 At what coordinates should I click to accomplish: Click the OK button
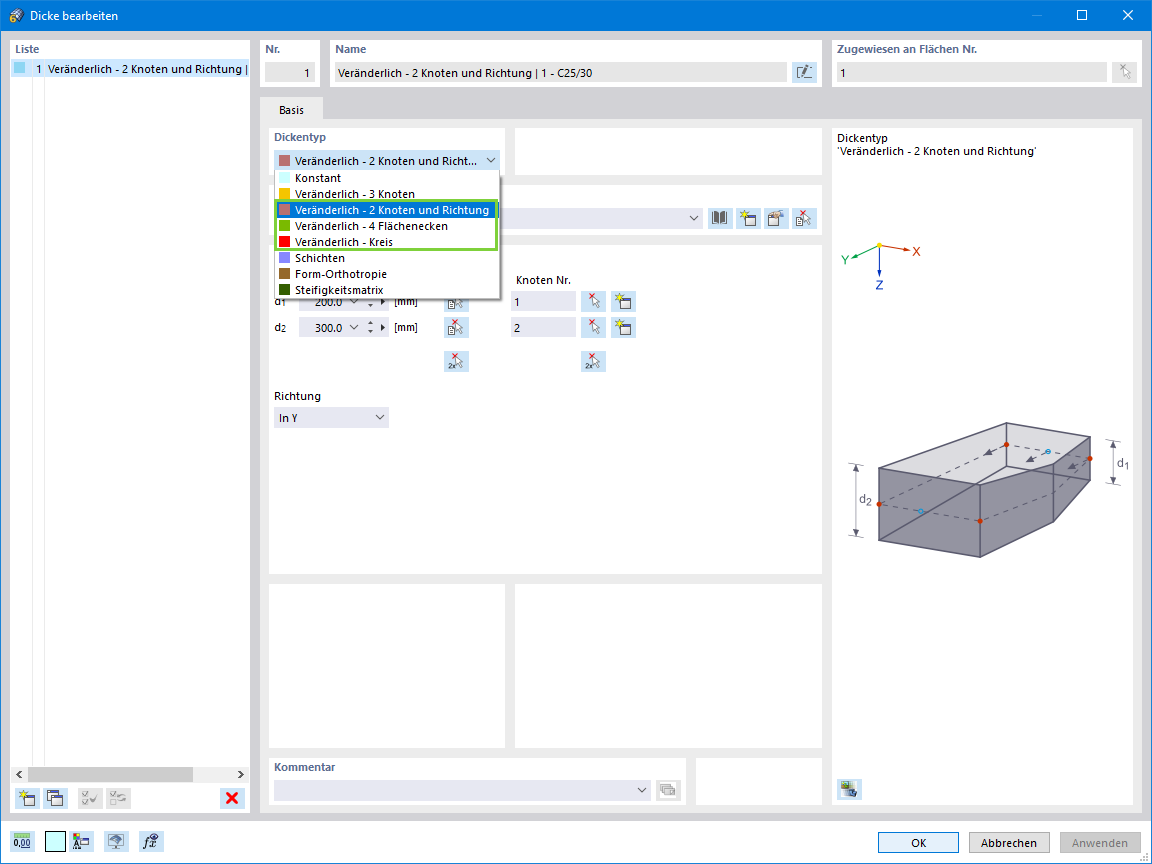918,843
